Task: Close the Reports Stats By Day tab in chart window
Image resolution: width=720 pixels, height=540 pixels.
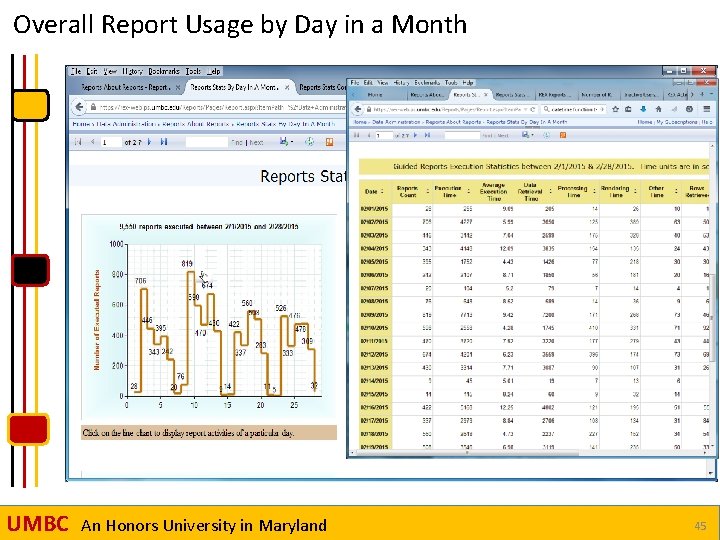Action: click(x=287, y=87)
